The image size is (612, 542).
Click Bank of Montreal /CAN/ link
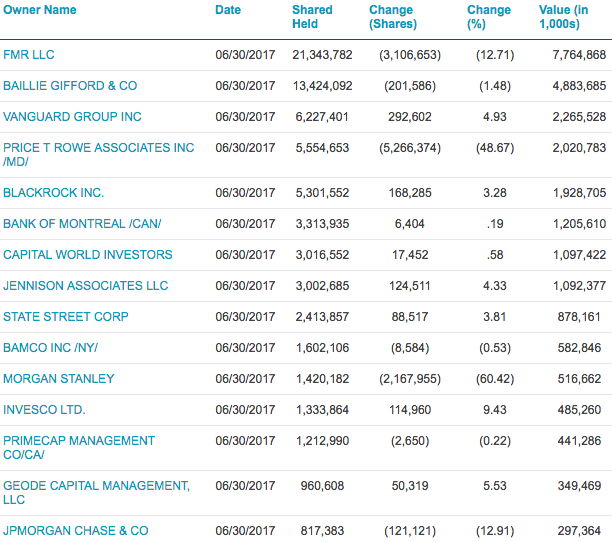pyautogui.click(x=82, y=224)
